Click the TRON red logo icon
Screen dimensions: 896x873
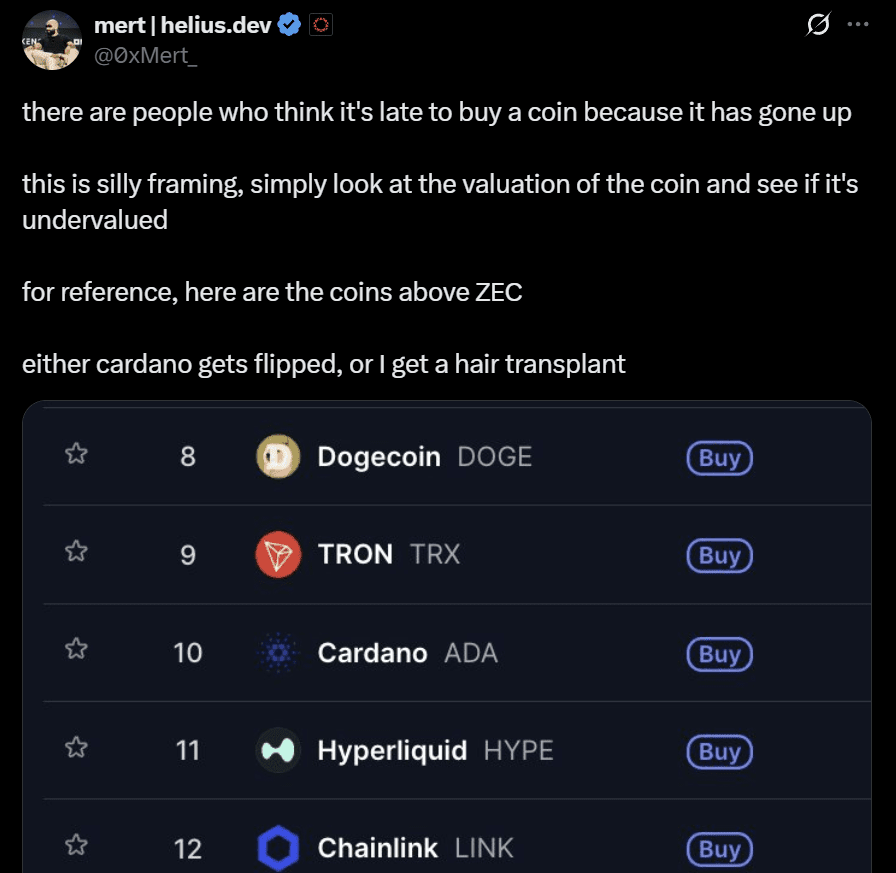click(x=278, y=555)
